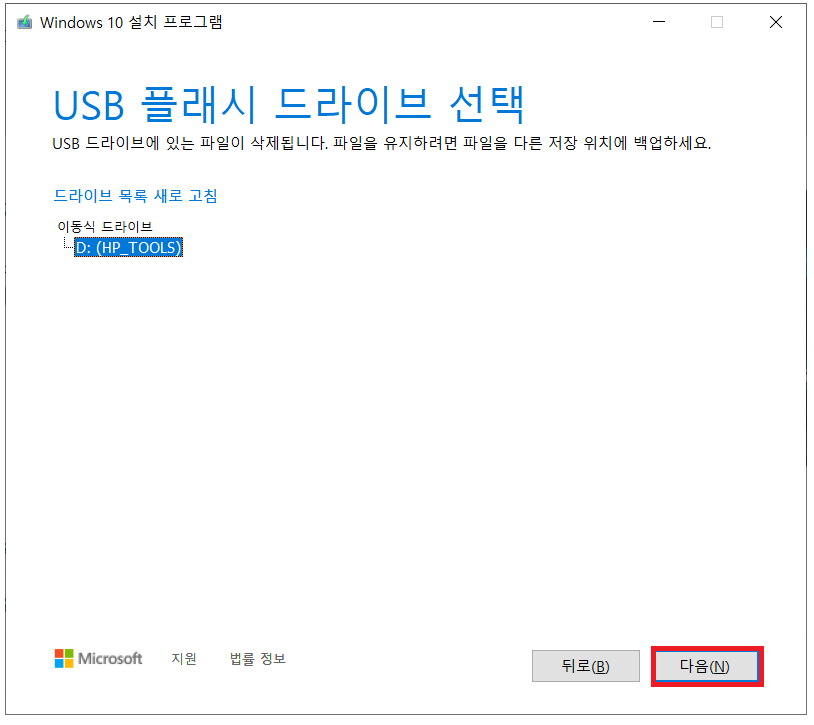Click the Windows 10 설치 프로그램 title text

[x=131, y=22]
